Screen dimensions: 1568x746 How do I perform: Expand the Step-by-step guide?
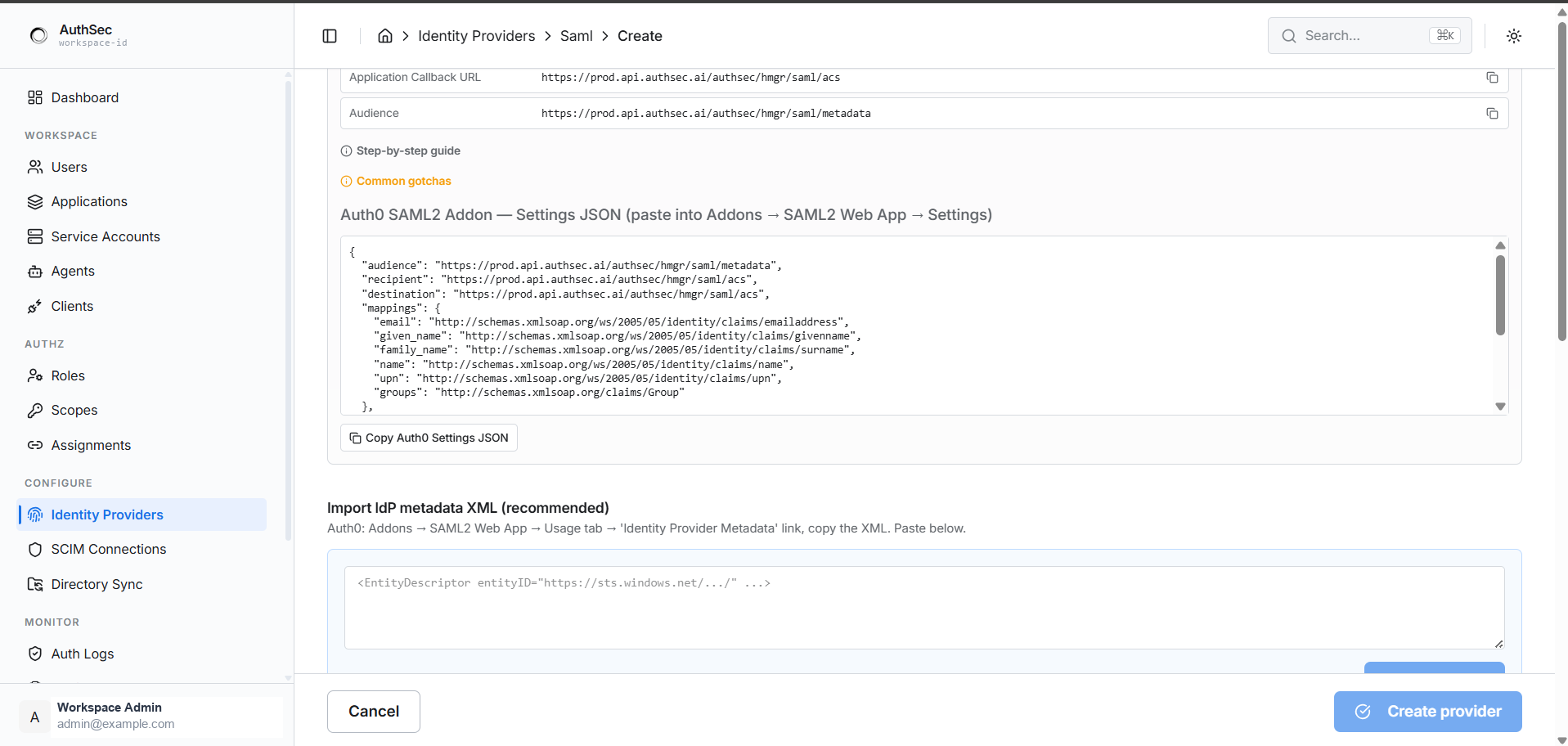(x=401, y=151)
